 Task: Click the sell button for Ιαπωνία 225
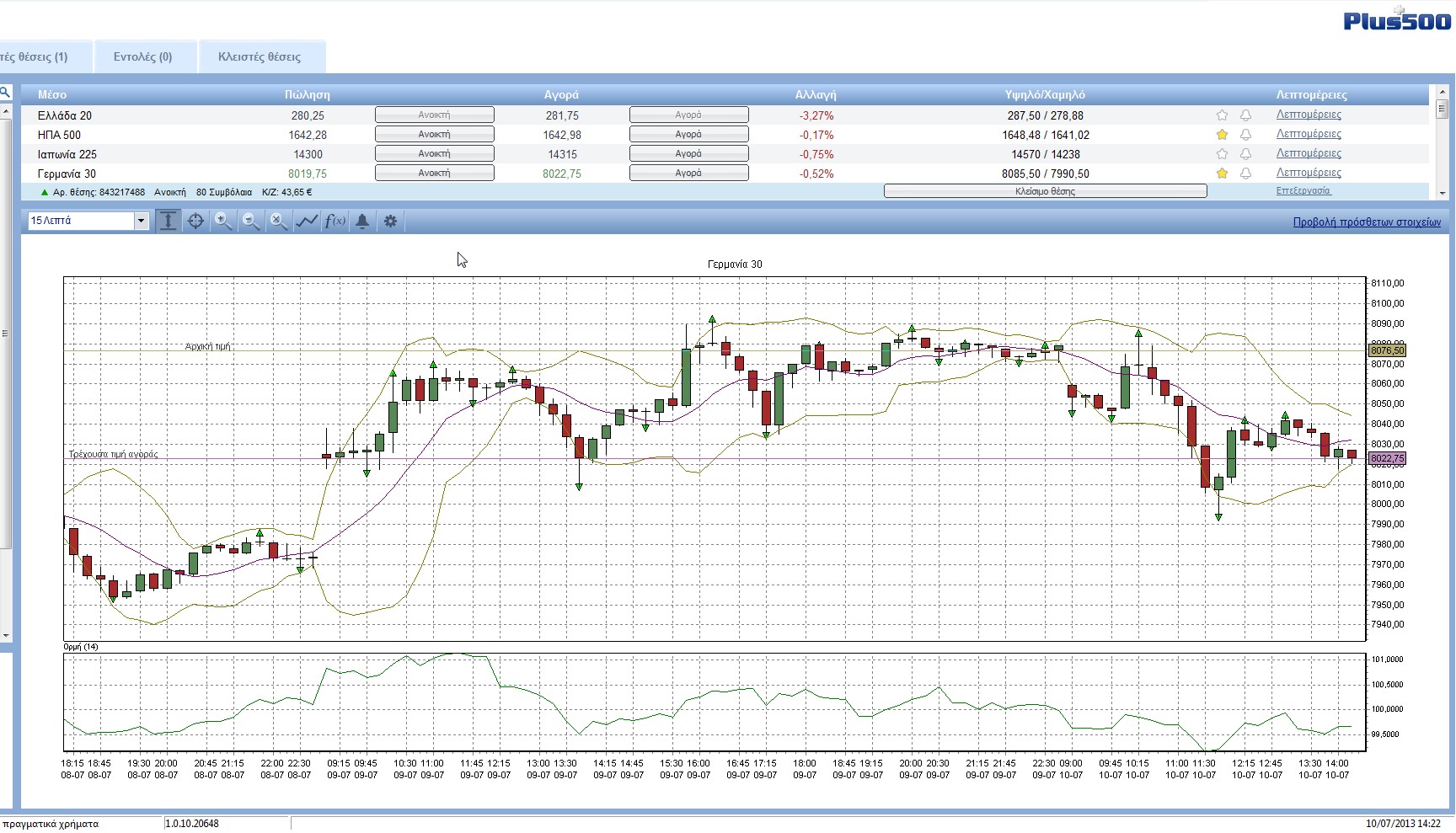(435, 153)
